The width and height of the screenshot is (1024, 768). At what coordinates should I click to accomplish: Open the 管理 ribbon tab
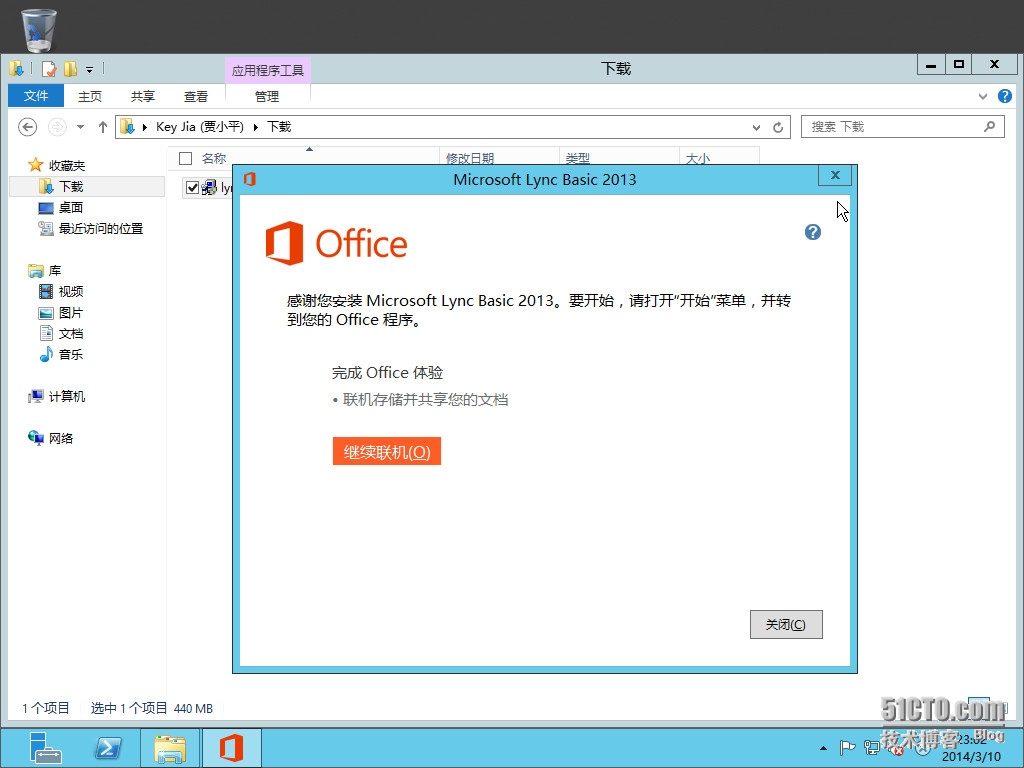point(266,96)
